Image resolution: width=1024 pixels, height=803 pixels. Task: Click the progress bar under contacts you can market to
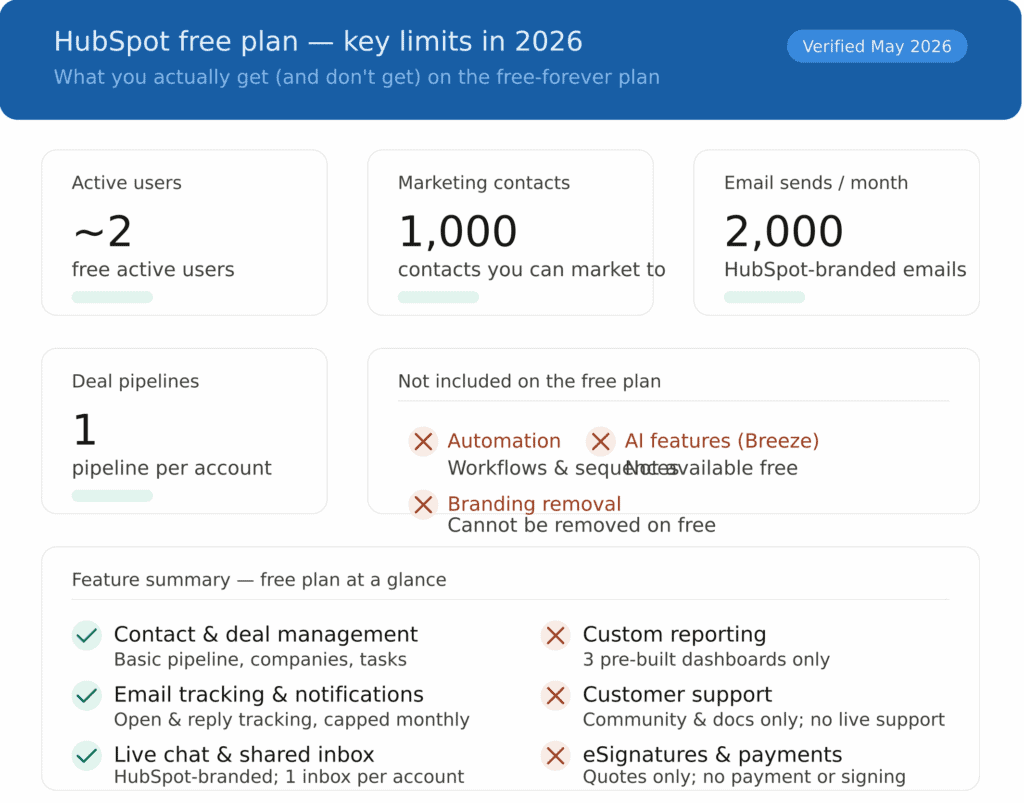[438, 298]
